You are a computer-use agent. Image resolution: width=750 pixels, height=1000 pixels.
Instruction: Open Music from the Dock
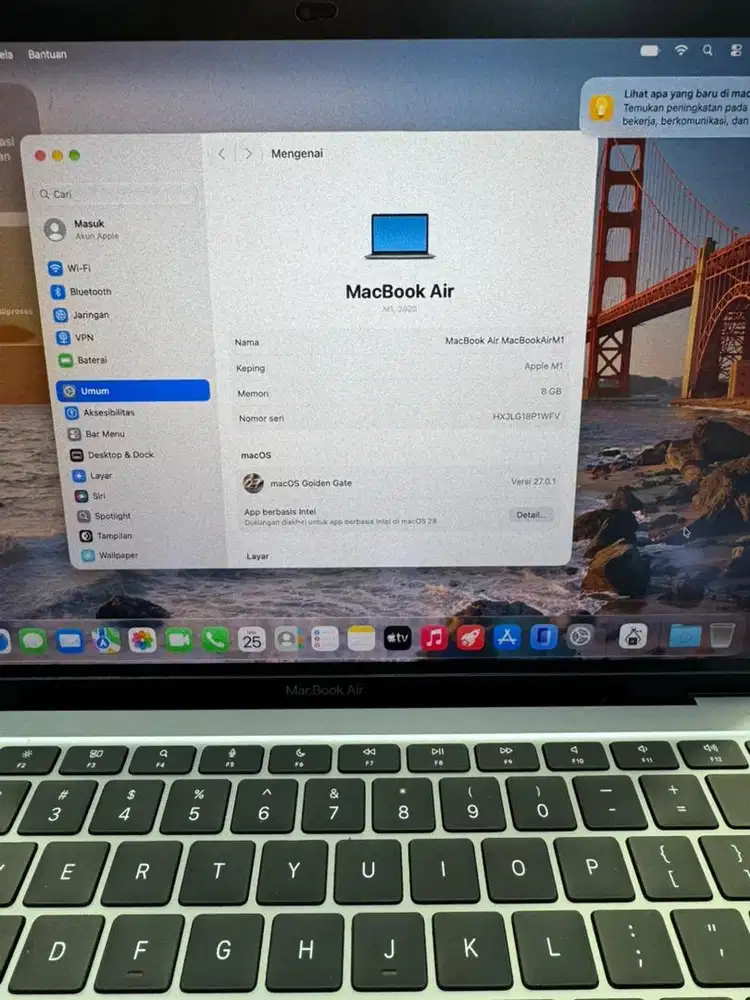point(434,638)
